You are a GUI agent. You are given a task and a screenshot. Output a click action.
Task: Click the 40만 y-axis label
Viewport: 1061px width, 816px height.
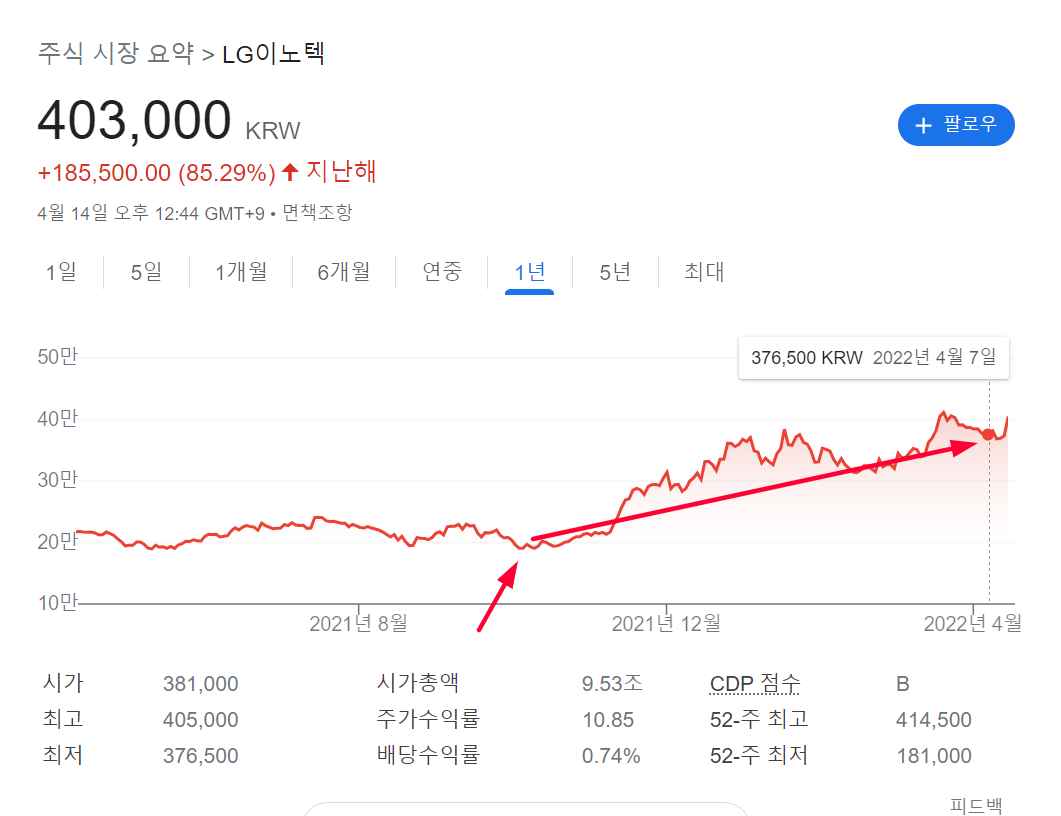(x=58, y=418)
